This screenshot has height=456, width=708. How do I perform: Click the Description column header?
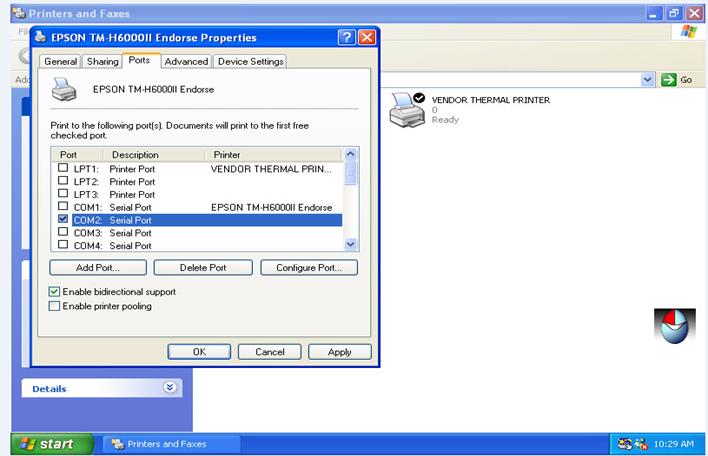(154, 155)
